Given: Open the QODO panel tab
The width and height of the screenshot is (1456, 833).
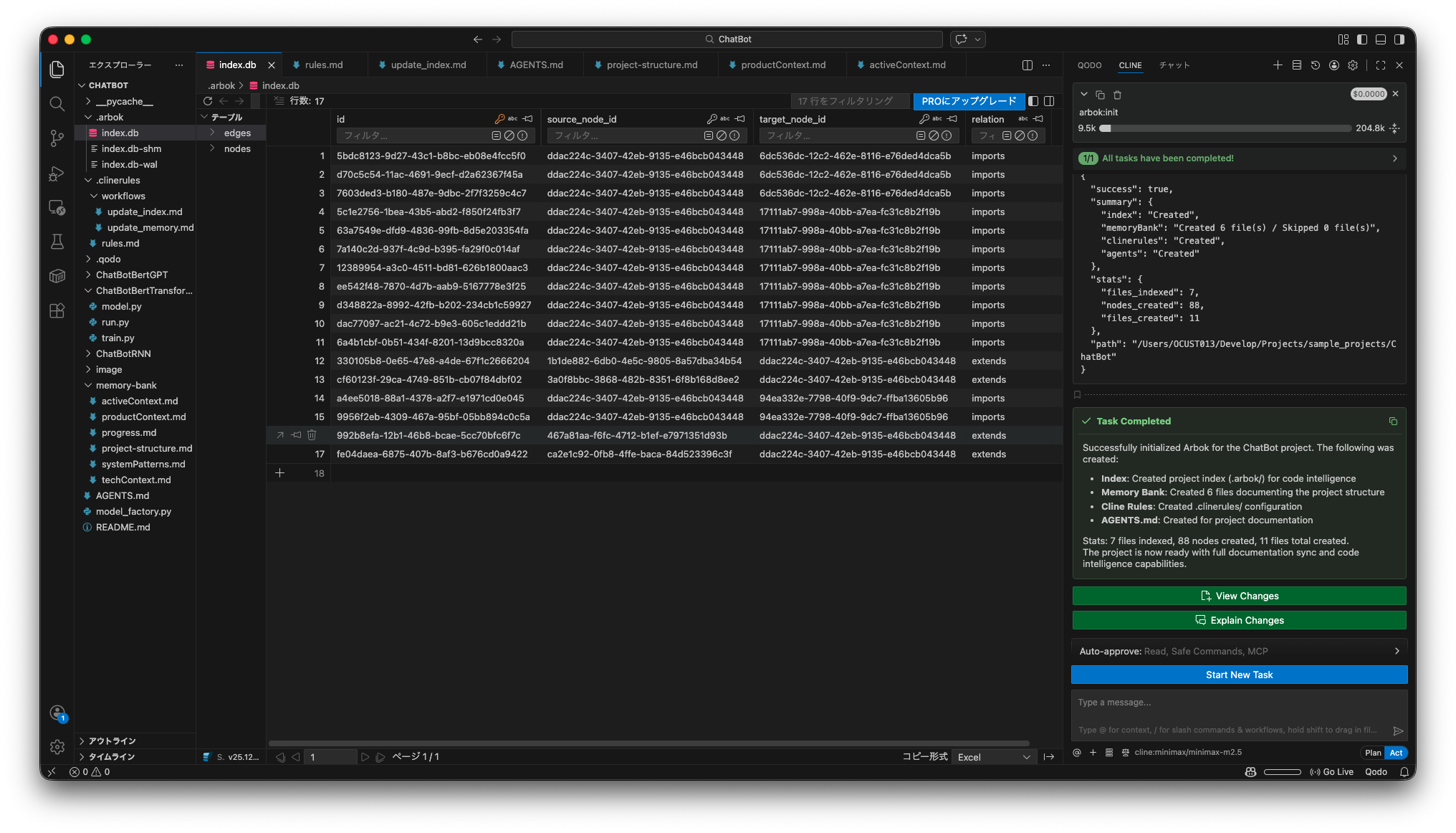Looking at the screenshot, I should pyautogui.click(x=1089, y=65).
